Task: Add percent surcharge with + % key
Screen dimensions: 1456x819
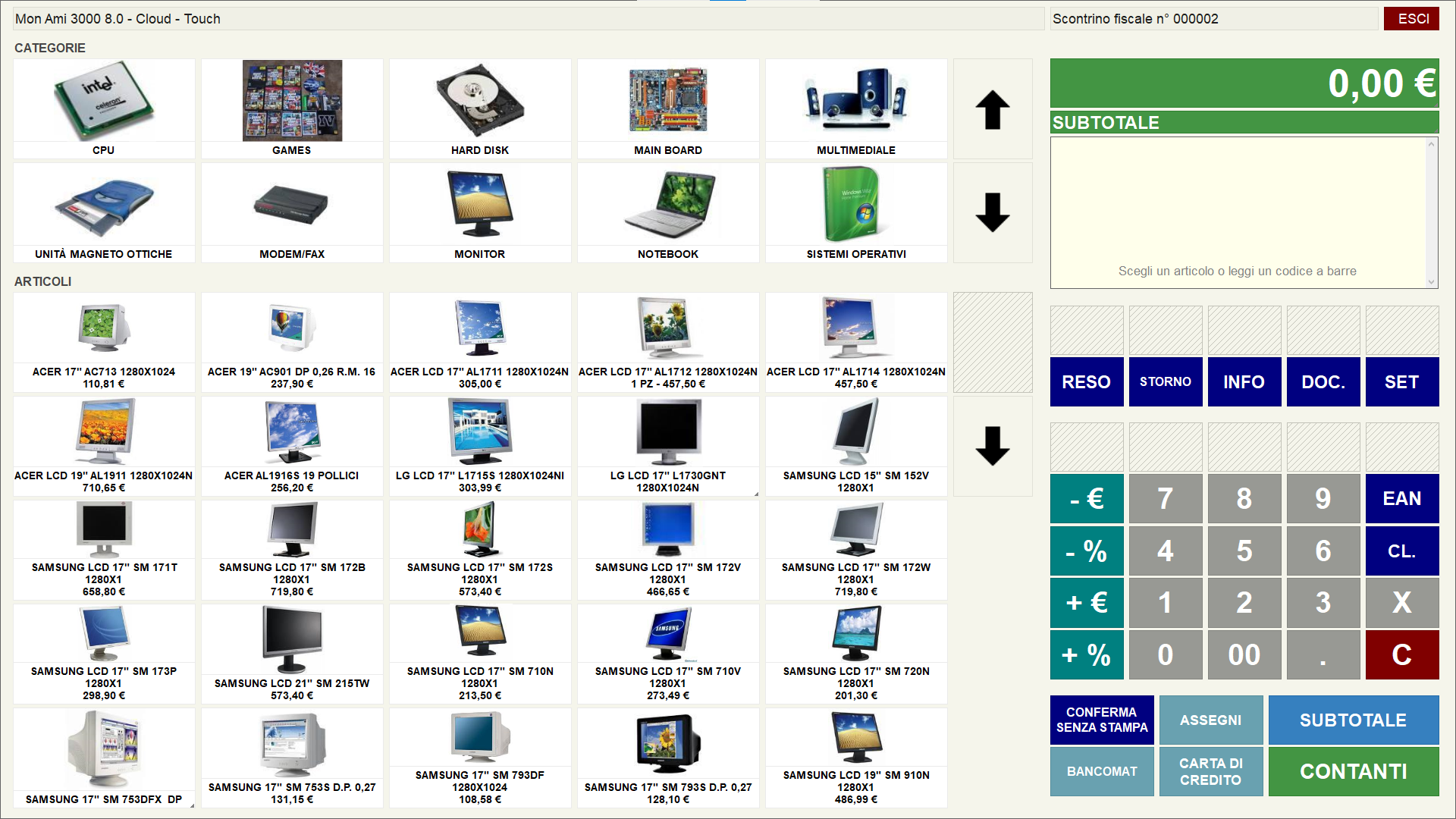Action: coord(1087,655)
